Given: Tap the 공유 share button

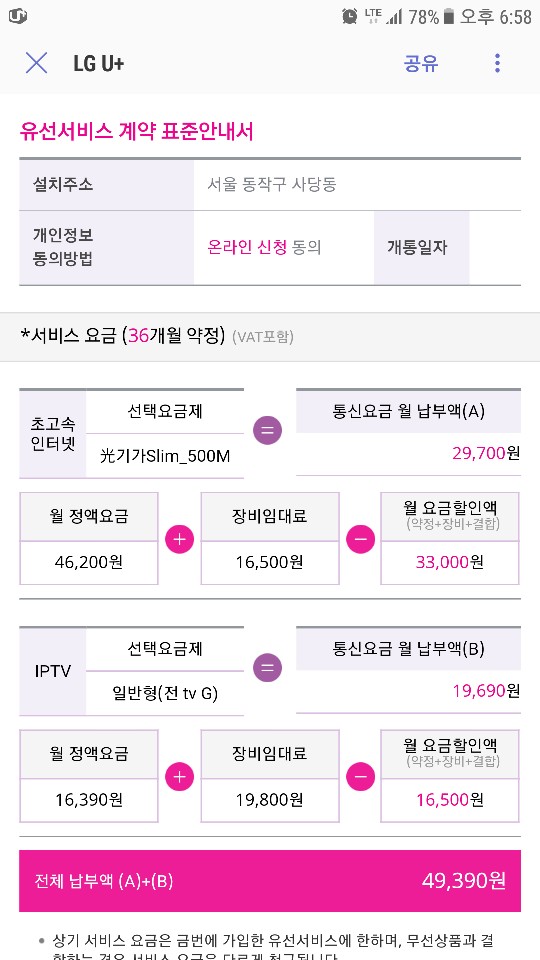Looking at the screenshot, I should [x=421, y=63].
